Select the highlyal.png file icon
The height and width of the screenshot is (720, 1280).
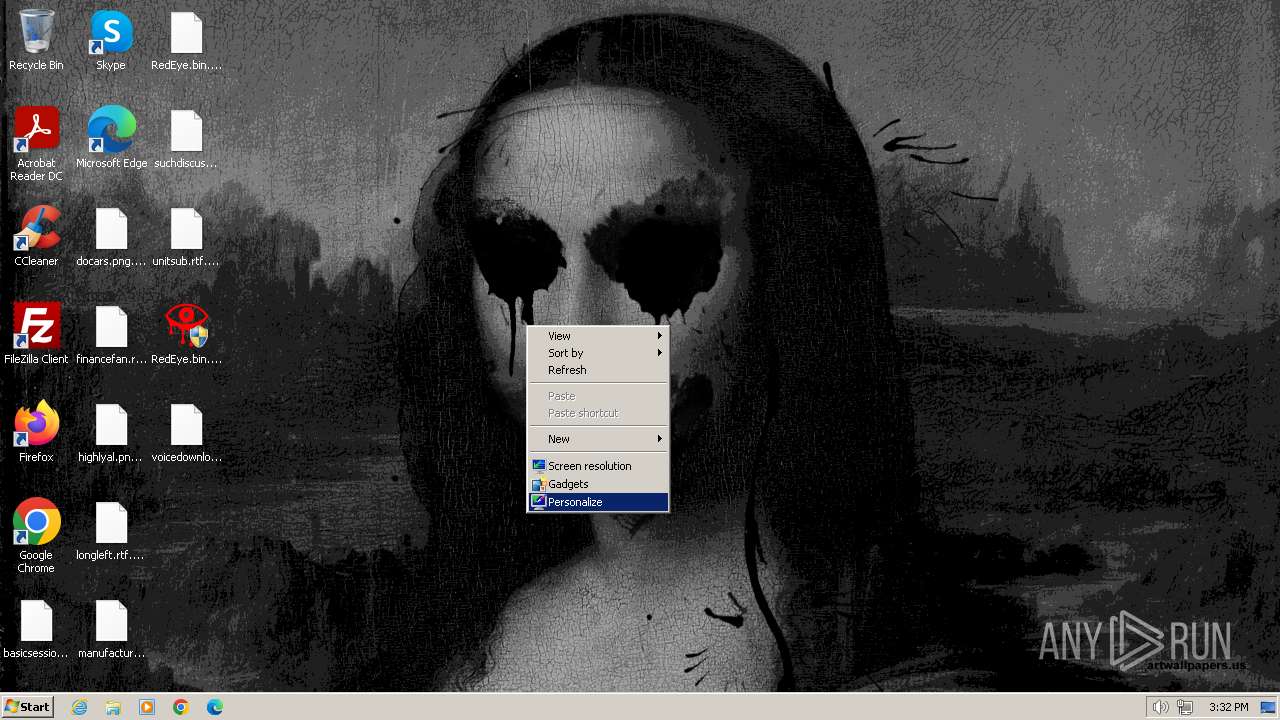click(111, 432)
